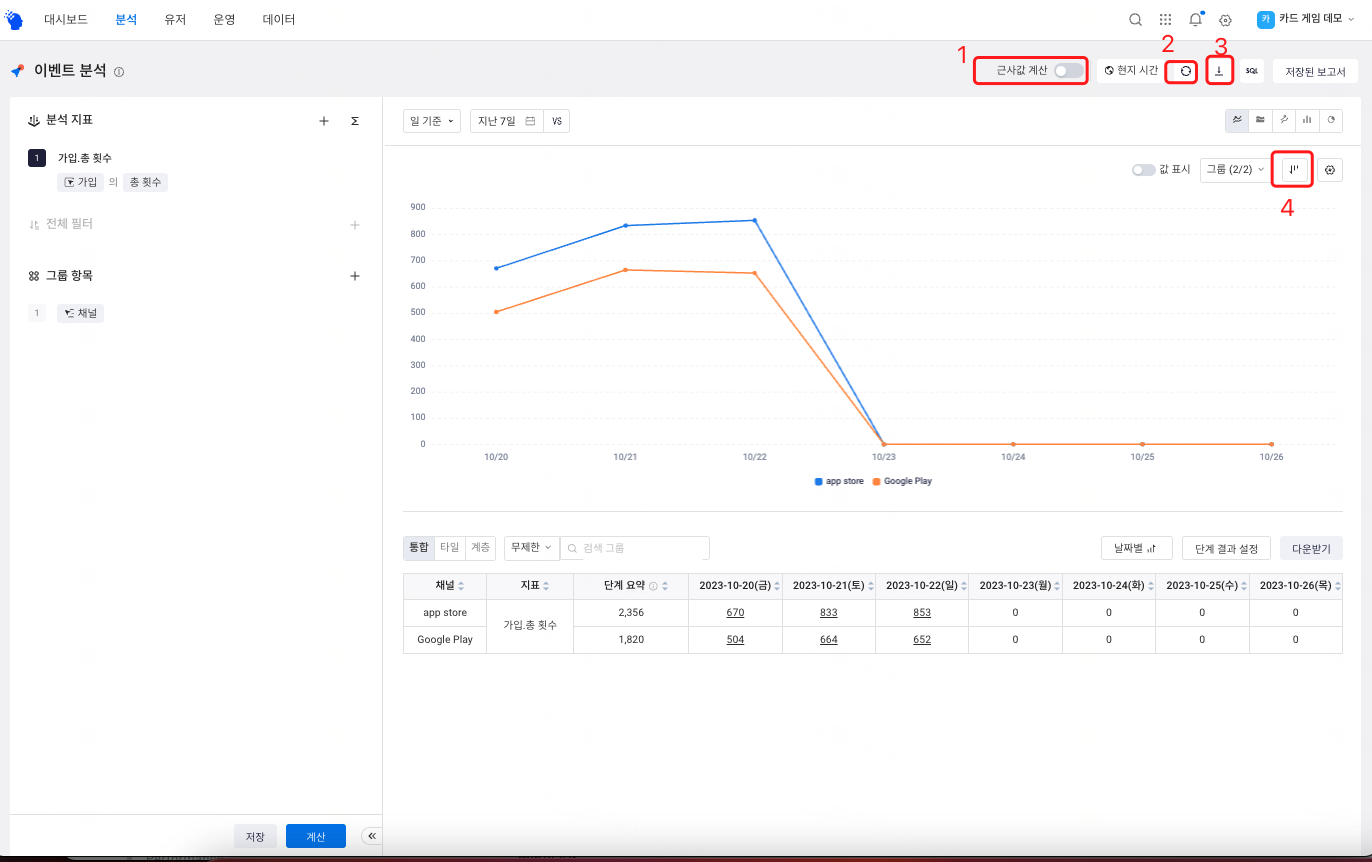Click the 계산 button
The image size is (1372, 862).
[315, 836]
